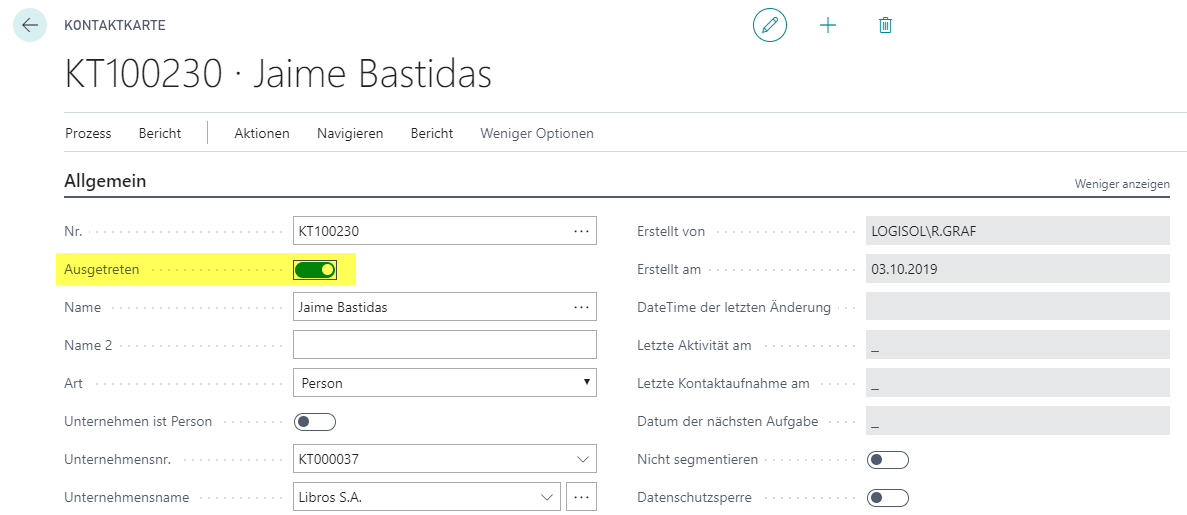The height and width of the screenshot is (515, 1187).
Task: Expand the Unternehmensname dropdown chevron
Action: pos(547,497)
